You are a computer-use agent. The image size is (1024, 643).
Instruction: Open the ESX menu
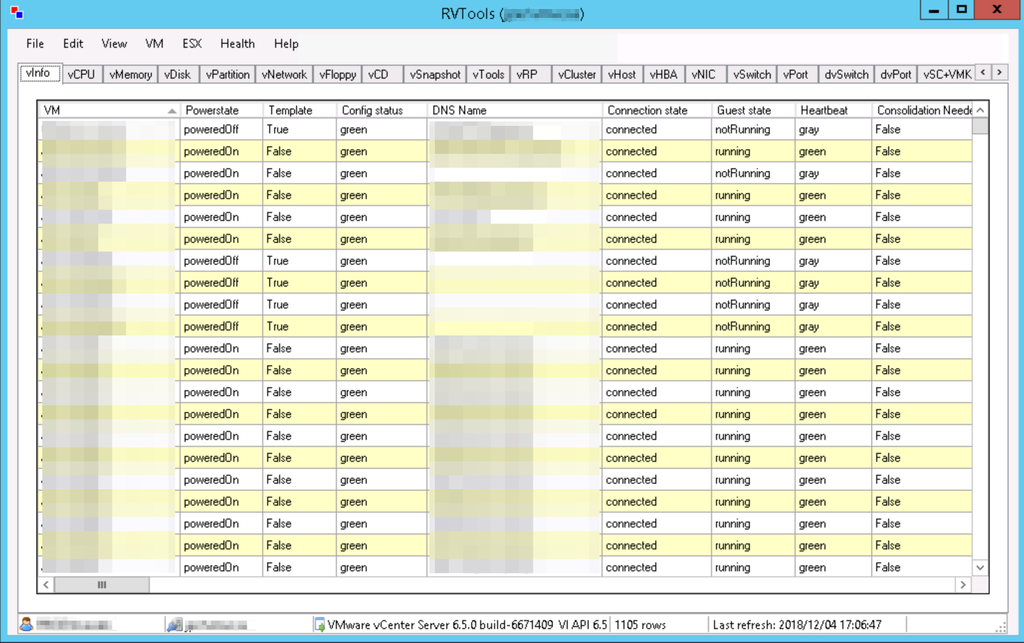click(192, 44)
